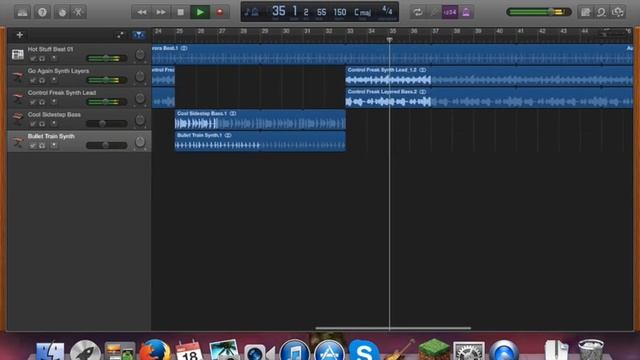
Task: Open Skype from the Dock
Action: pos(364,350)
